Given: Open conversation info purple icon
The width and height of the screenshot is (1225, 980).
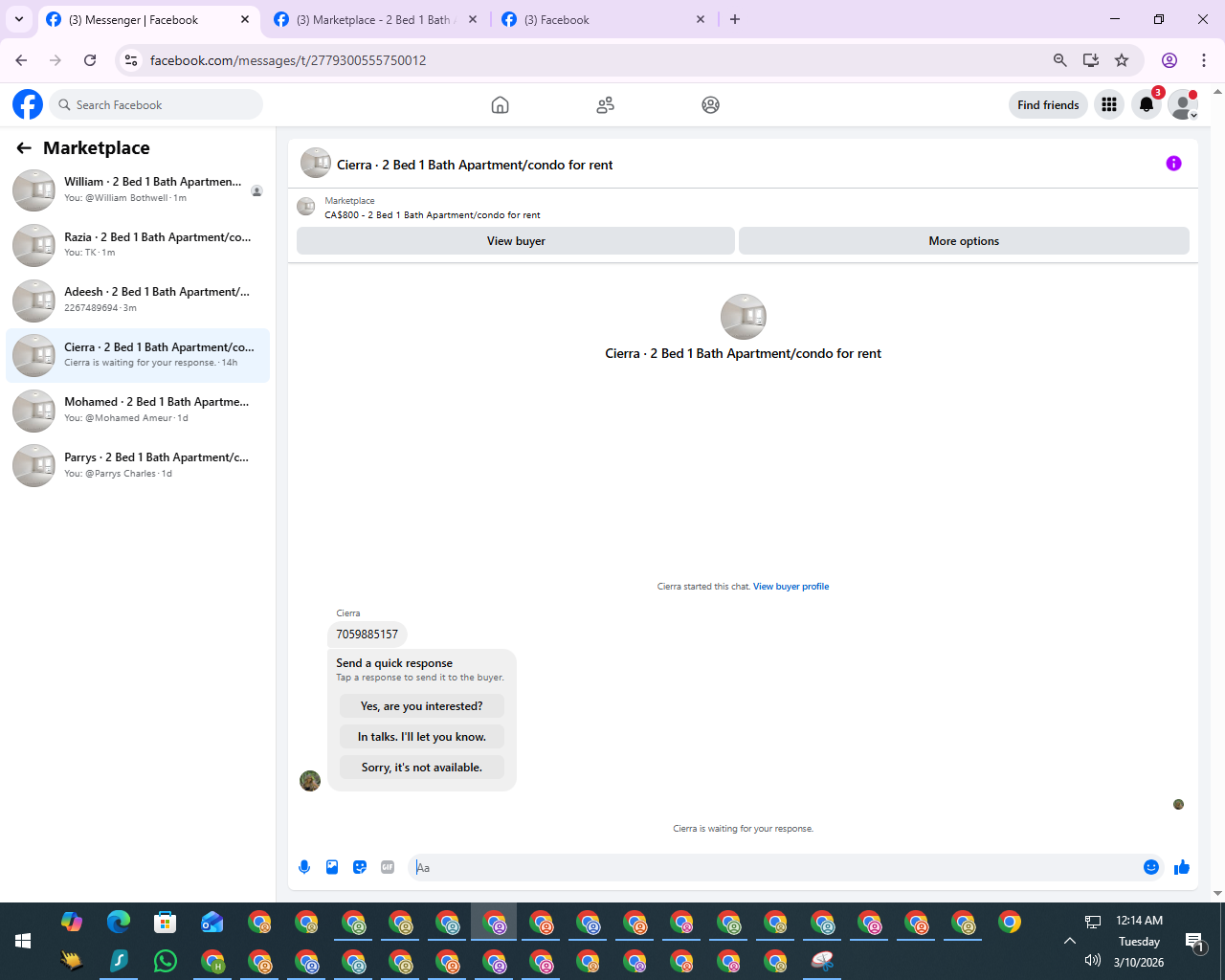Looking at the screenshot, I should [x=1173, y=164].
